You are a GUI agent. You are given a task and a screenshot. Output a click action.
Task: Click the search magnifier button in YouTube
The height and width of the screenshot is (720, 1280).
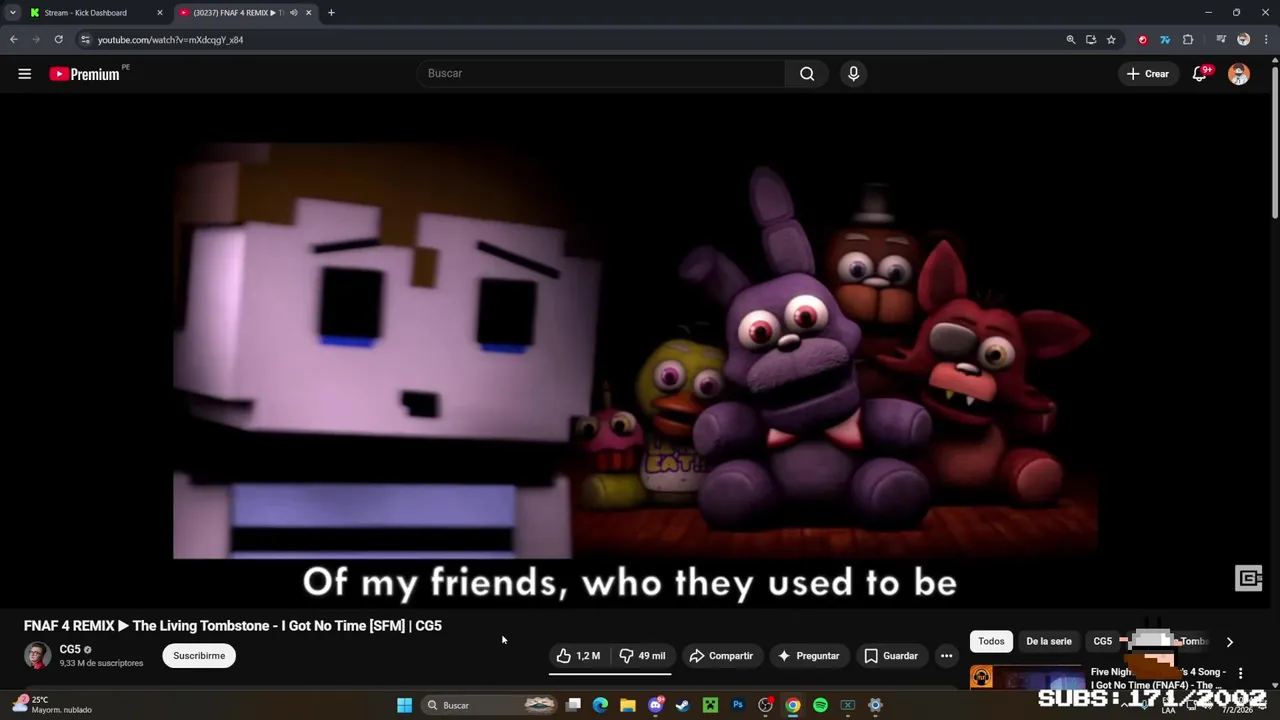click(807, 73)
